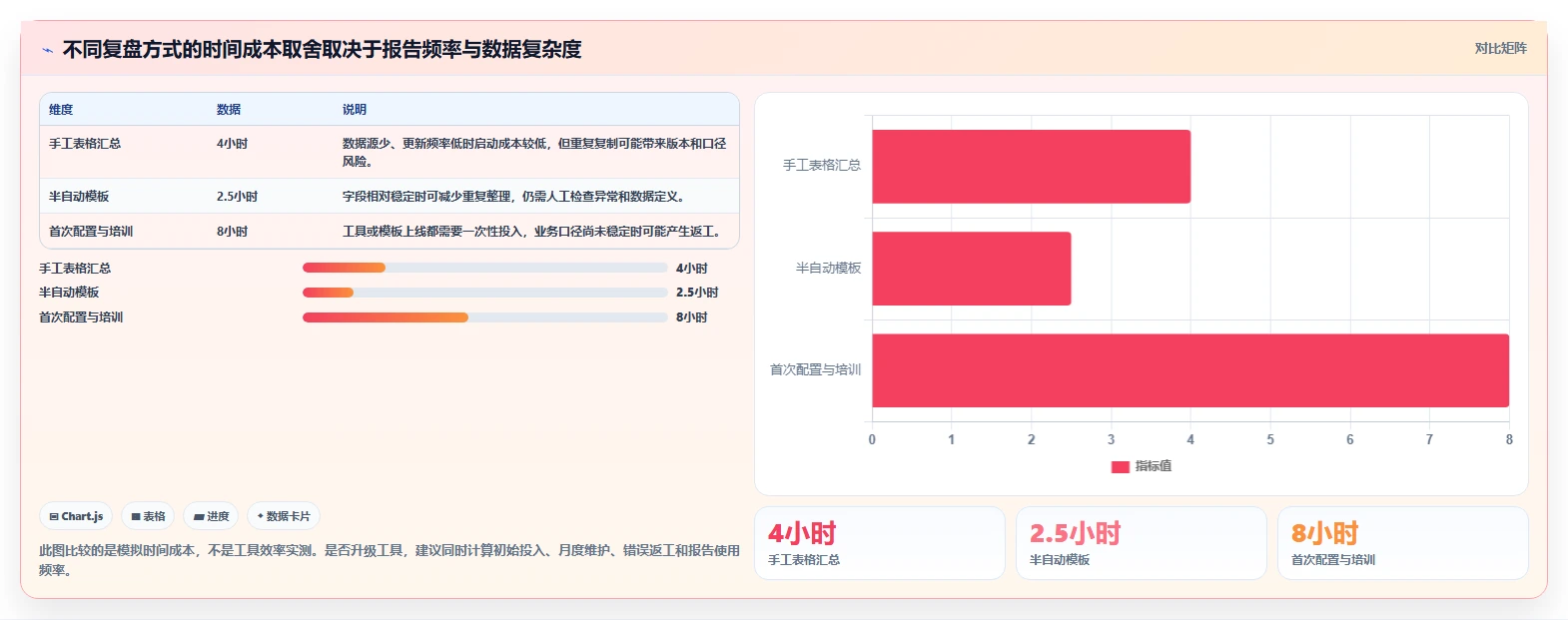Screen dimensions: 1568x620
Task: Click the description starting 字段相对稳定
Action: point(515,197)
